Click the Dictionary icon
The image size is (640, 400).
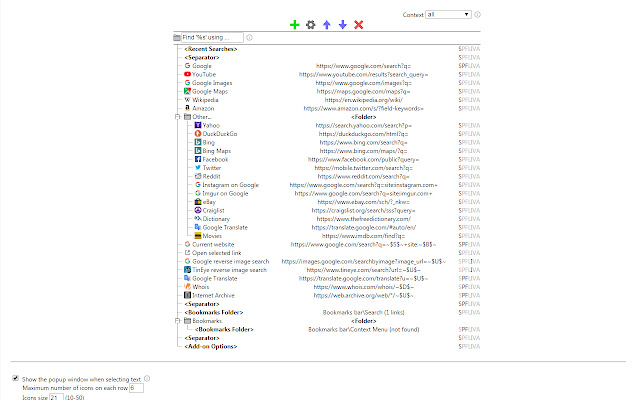click(198, 219)
